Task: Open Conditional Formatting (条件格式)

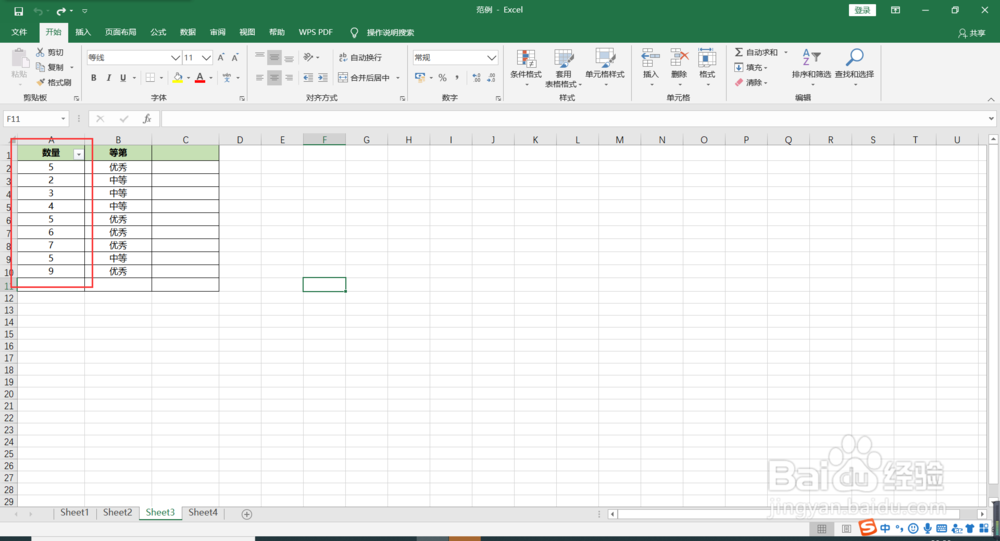Action: (526, 67)
